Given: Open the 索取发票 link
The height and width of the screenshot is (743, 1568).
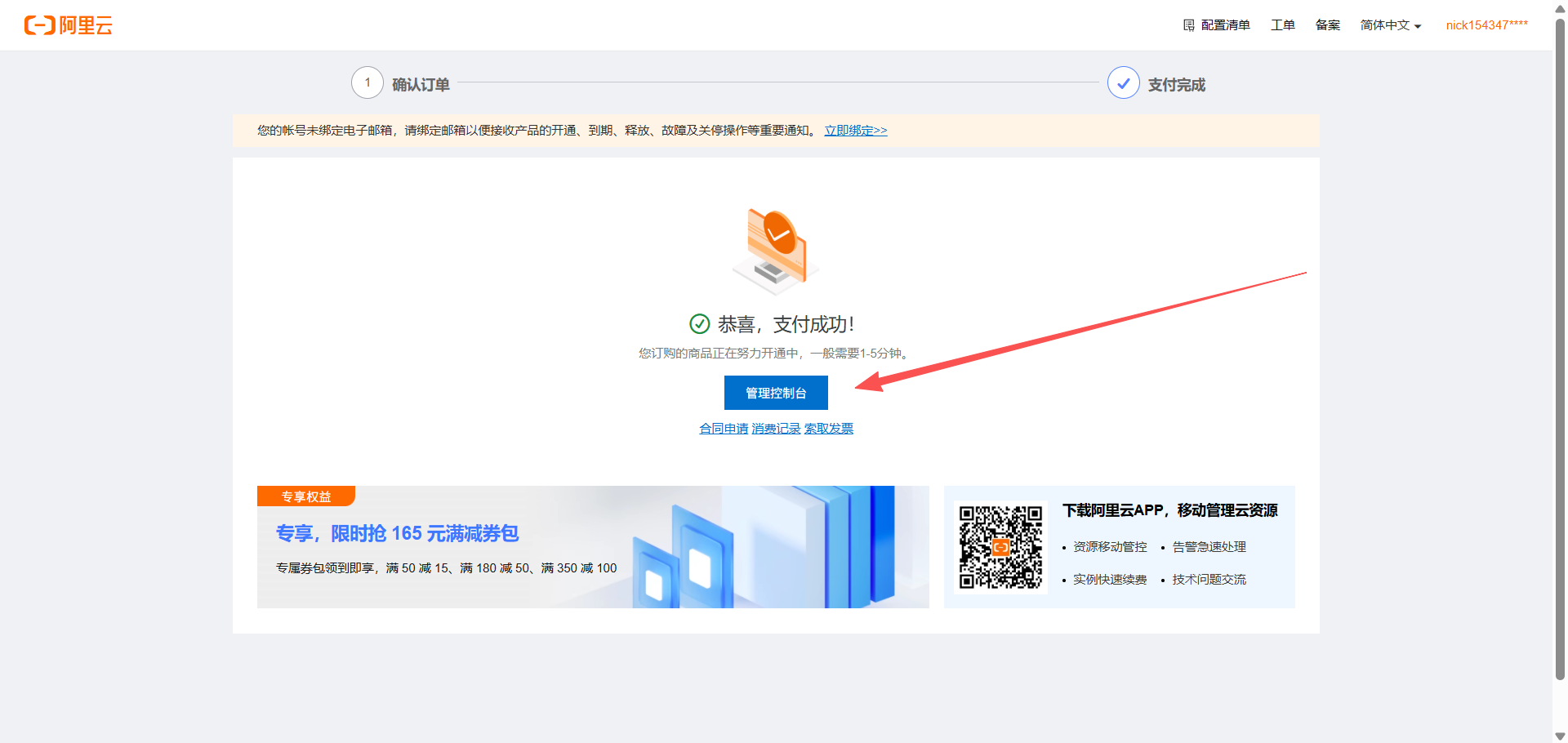Looking at the screenshot, I should click(x=828, y=429).
